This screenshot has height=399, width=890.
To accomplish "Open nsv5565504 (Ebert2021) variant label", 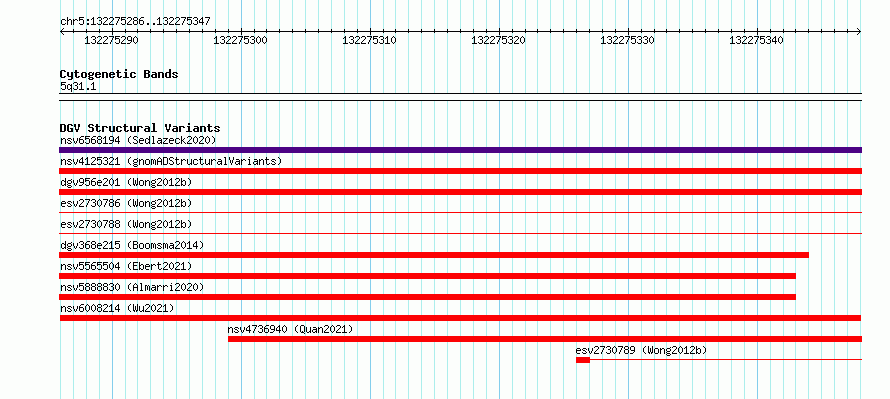I will point(126,266).
